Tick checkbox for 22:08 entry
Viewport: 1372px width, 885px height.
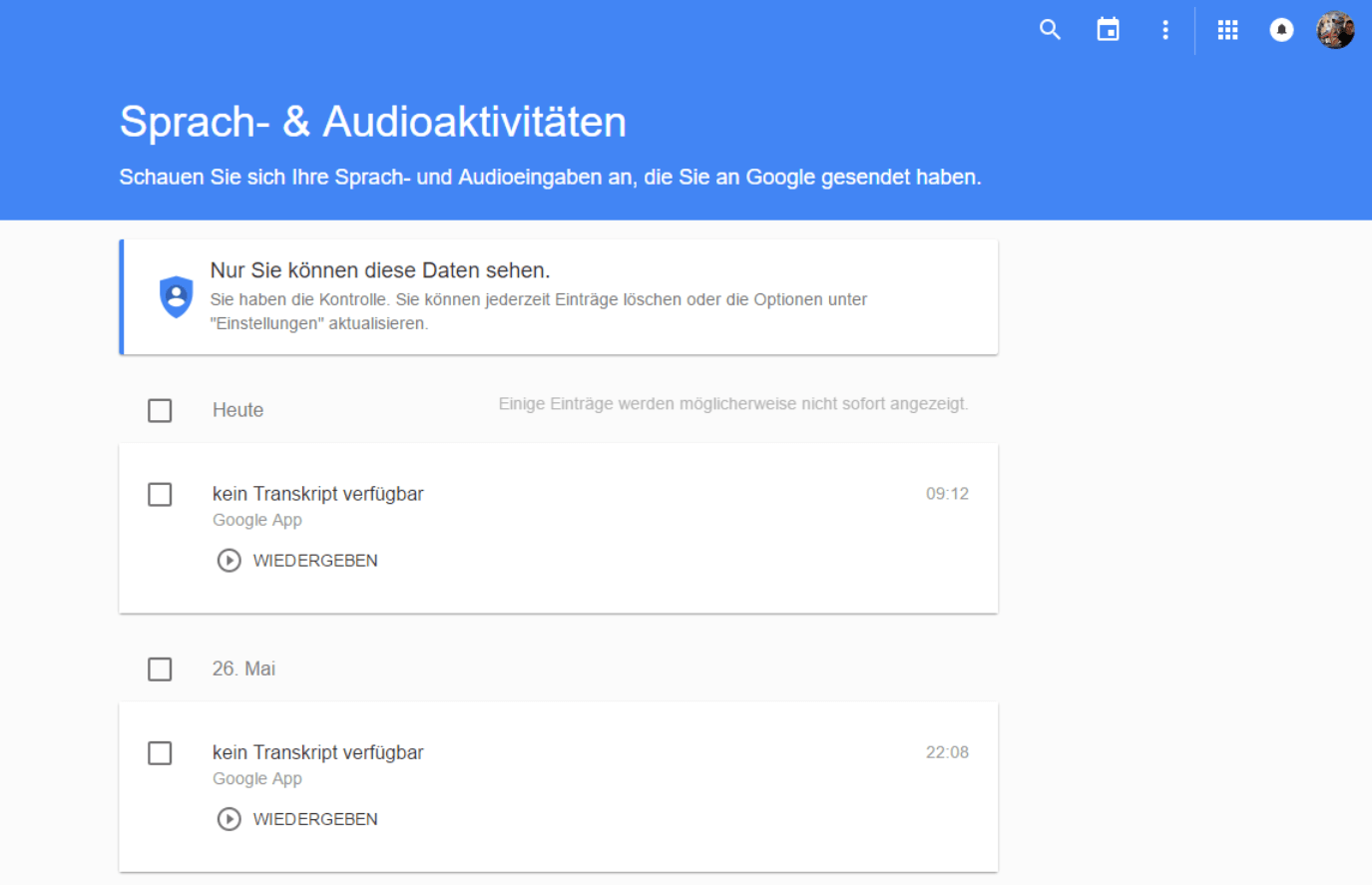tap(160, 752)
